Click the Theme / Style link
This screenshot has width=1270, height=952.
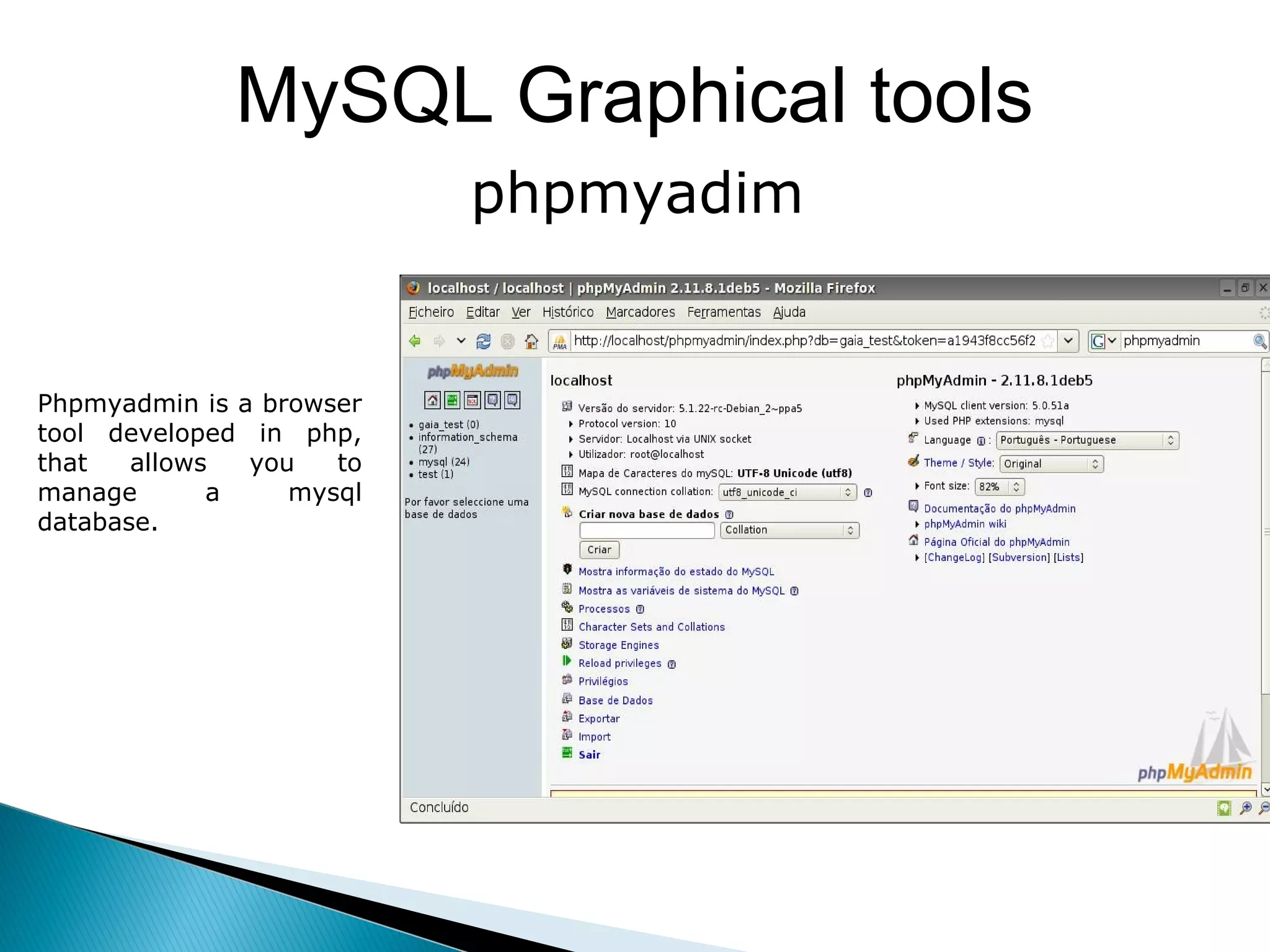point(959,462)
